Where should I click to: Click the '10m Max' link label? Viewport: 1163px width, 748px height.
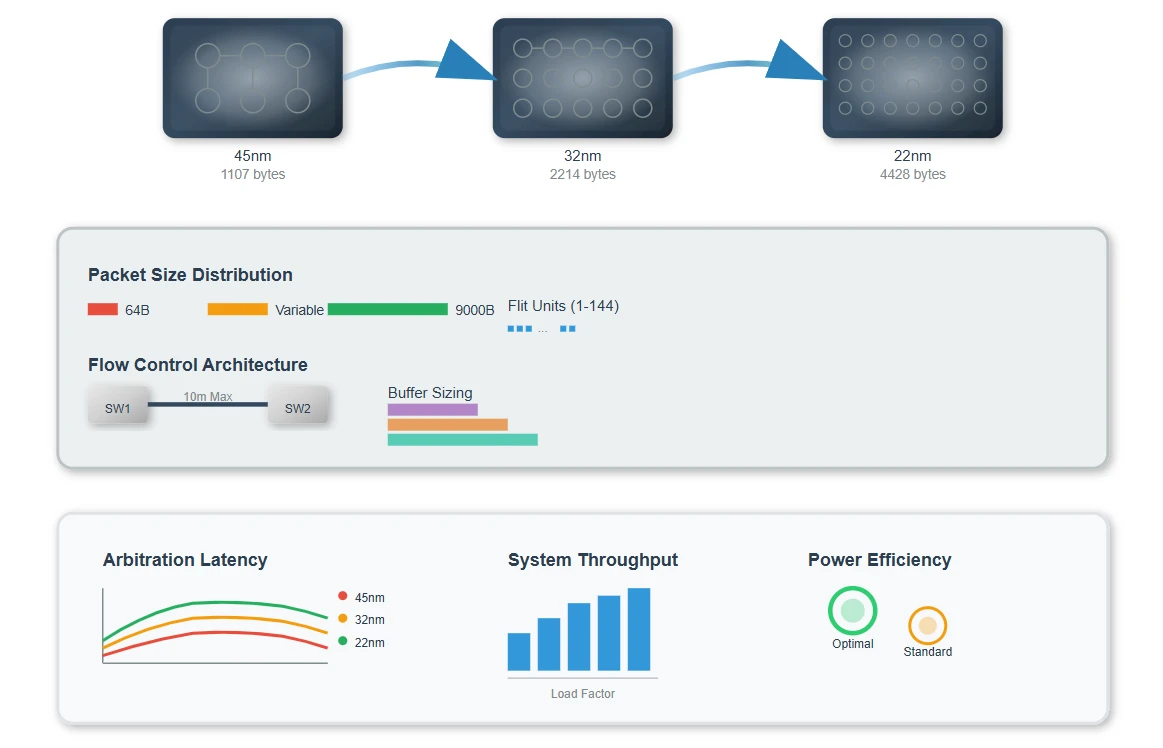coord(208,396)
